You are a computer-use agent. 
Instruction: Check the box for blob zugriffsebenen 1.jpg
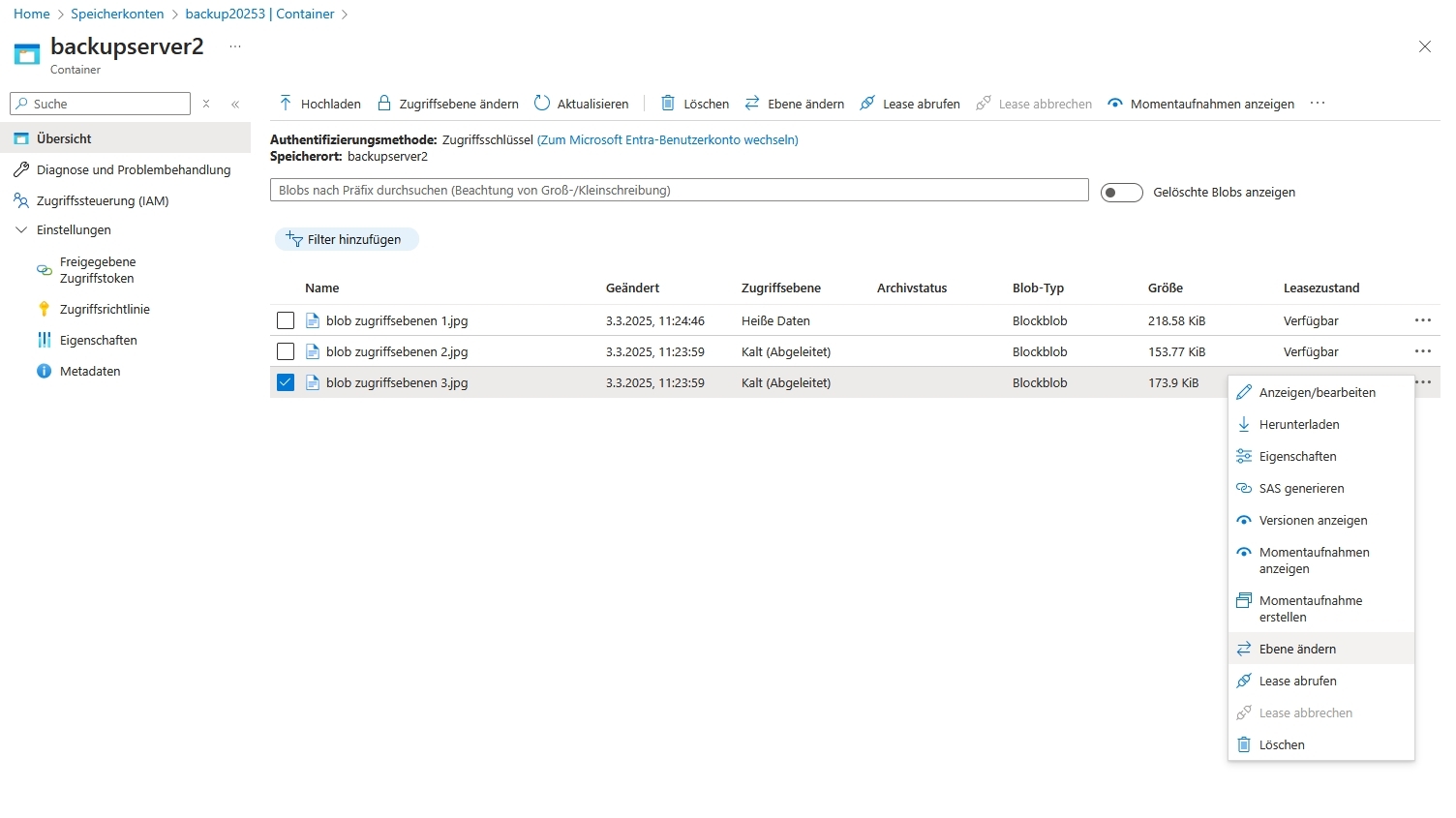tap(286, 320)
